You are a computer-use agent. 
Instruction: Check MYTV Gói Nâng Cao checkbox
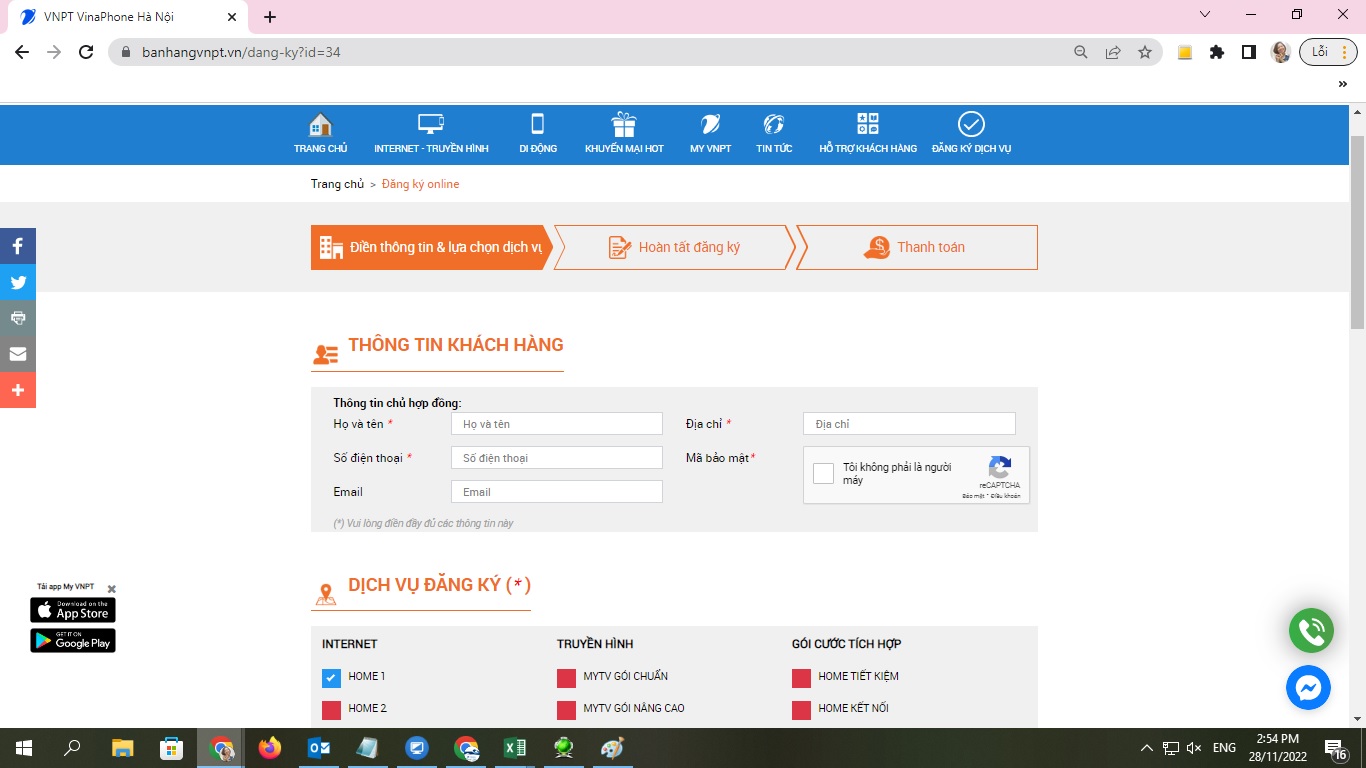pos(566,710)
